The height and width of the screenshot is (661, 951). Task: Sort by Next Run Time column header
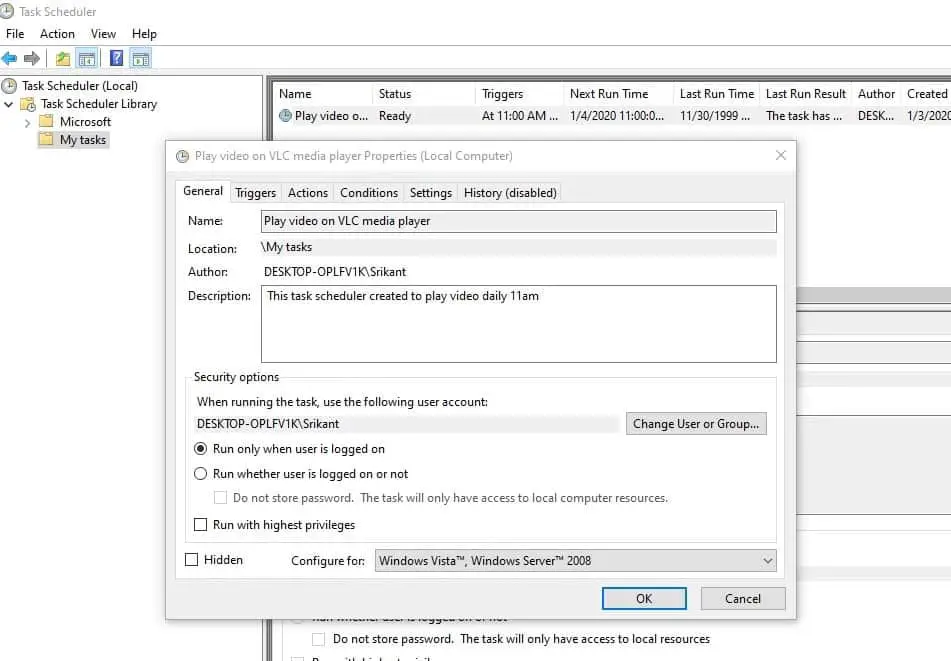618,94
